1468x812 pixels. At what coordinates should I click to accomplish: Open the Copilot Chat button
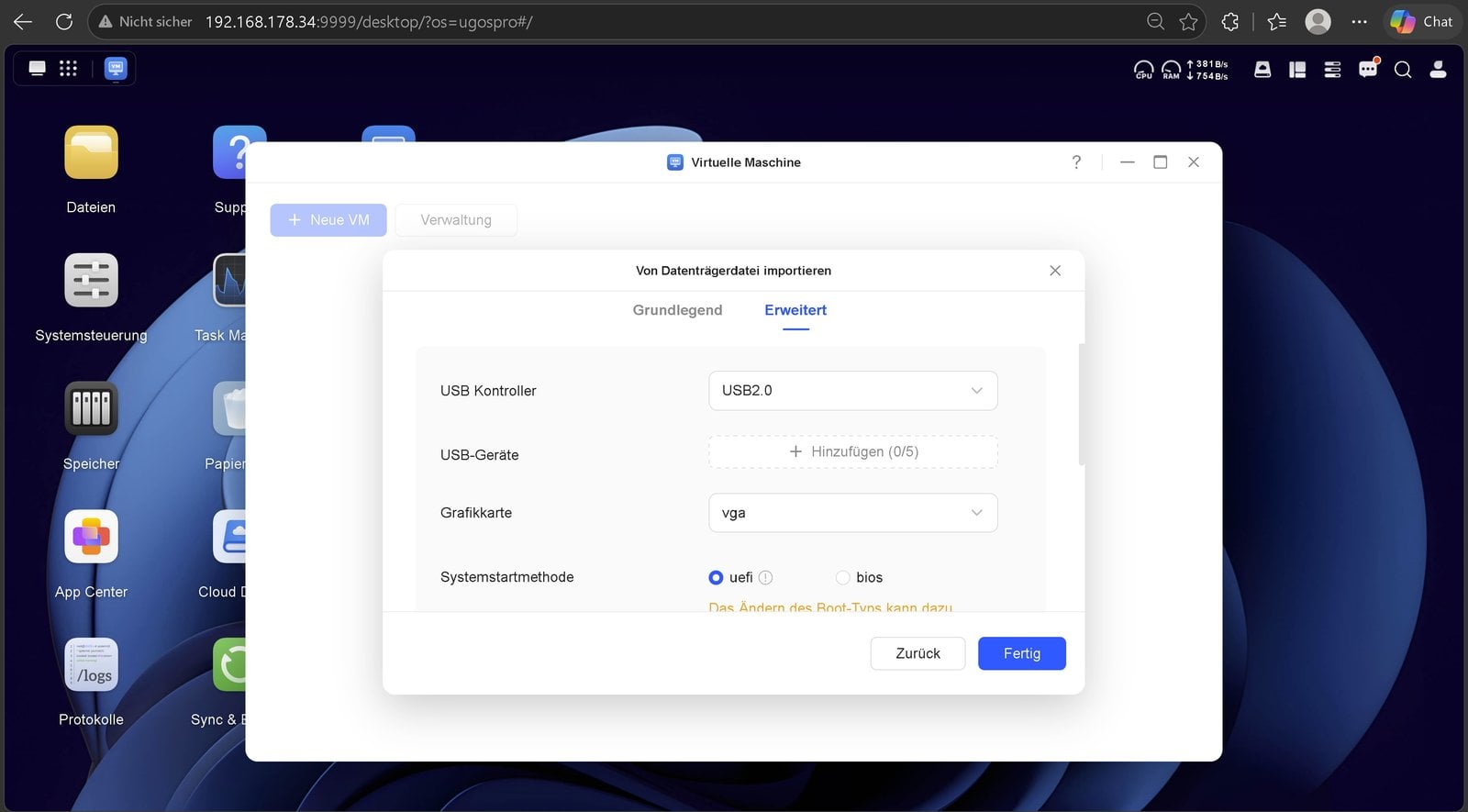click(x=1421, y=21)
